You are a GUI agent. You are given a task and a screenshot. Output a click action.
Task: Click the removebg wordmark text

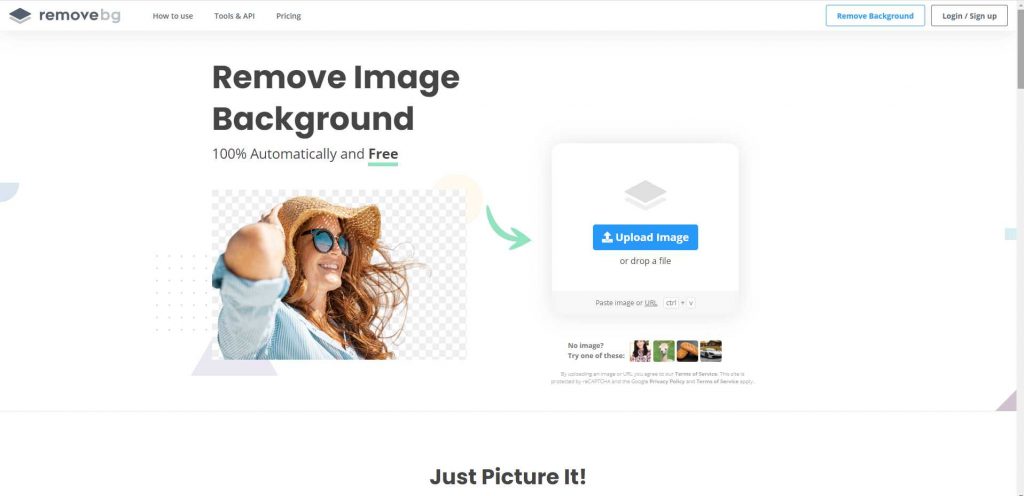(80, 16)
